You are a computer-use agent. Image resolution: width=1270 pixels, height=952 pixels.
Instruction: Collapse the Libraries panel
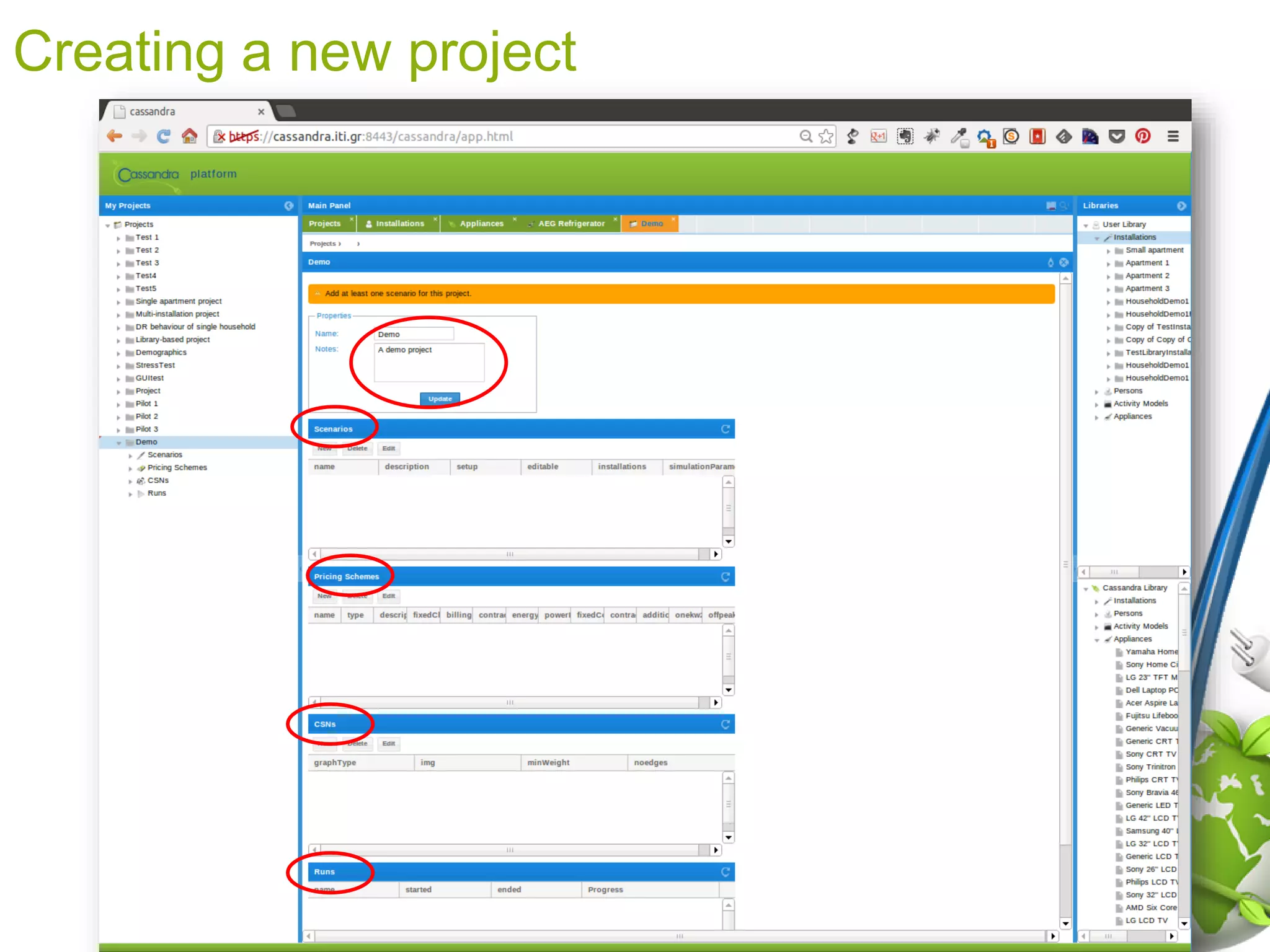(x=1181, y=206)
